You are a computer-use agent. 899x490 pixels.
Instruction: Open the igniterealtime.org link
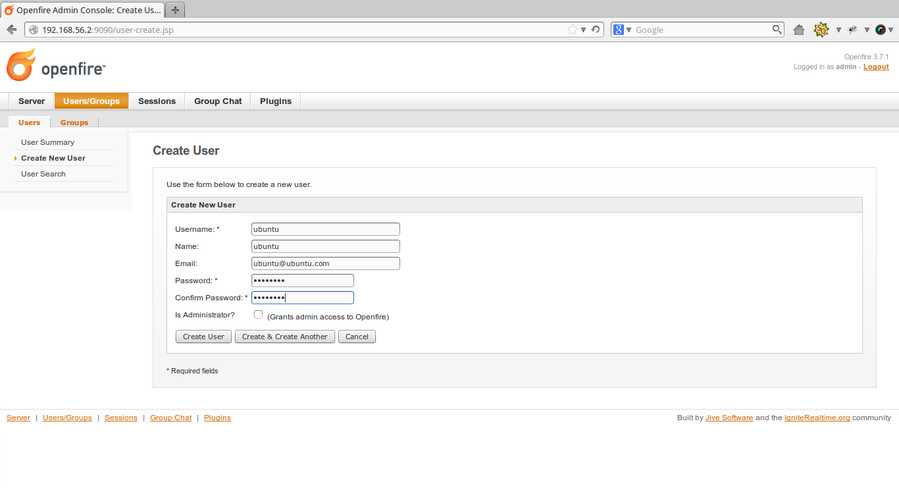pyautogui.click(x=817, y=418)
